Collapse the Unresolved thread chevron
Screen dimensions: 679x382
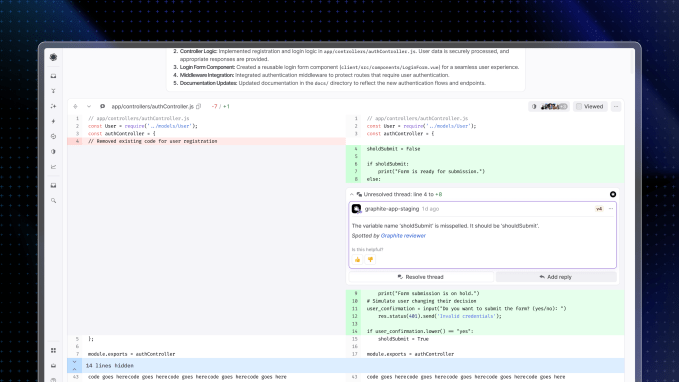[x=352, y=194]
